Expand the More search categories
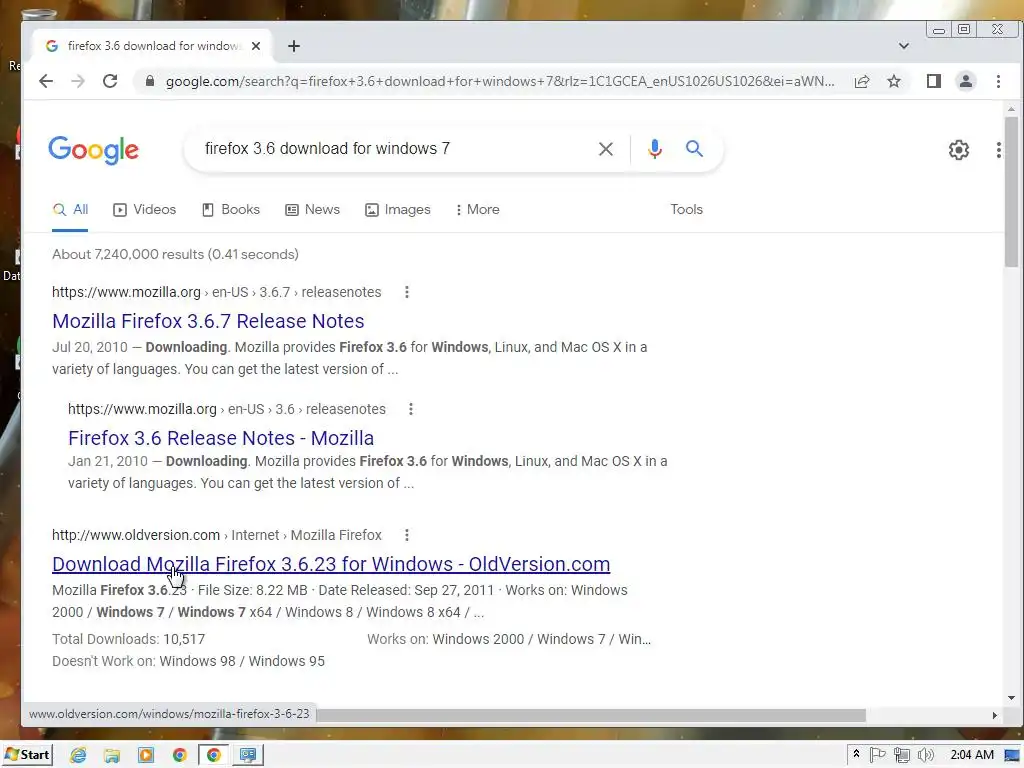1024x768 pixels. (x=477, y=210)
